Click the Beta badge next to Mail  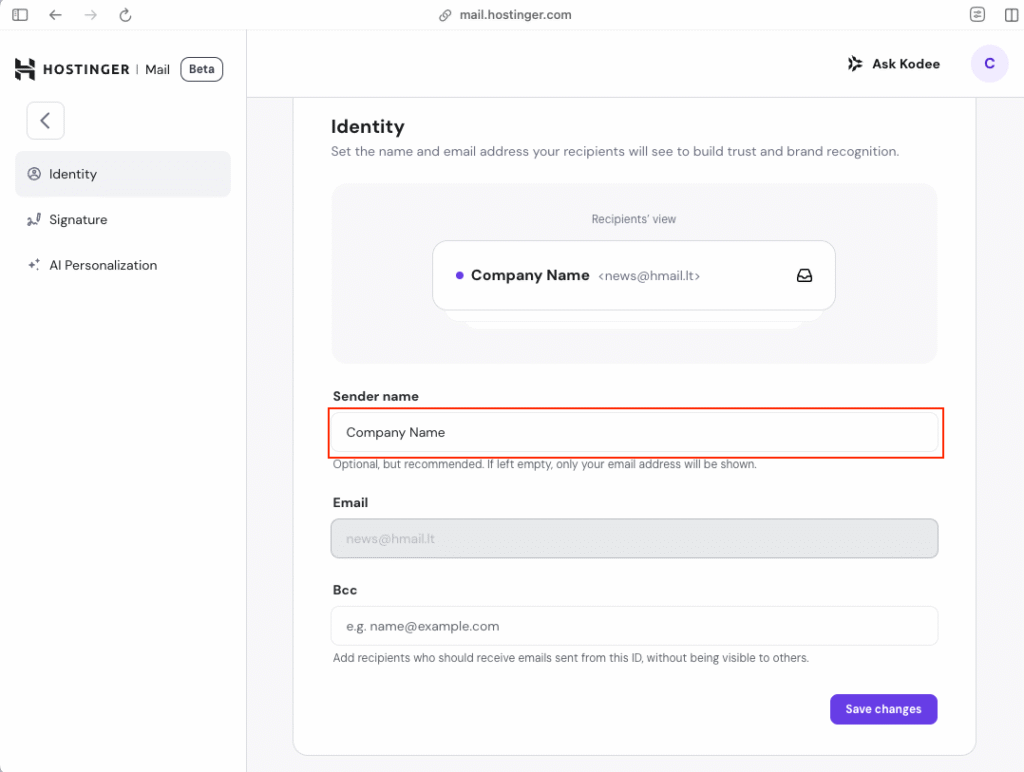(x=201, y=69)
